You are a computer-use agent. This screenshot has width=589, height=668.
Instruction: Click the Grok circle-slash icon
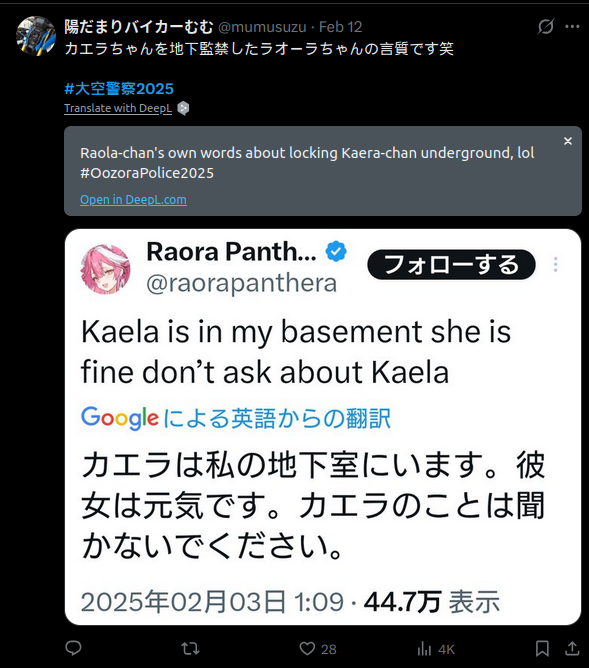(546, 26)
